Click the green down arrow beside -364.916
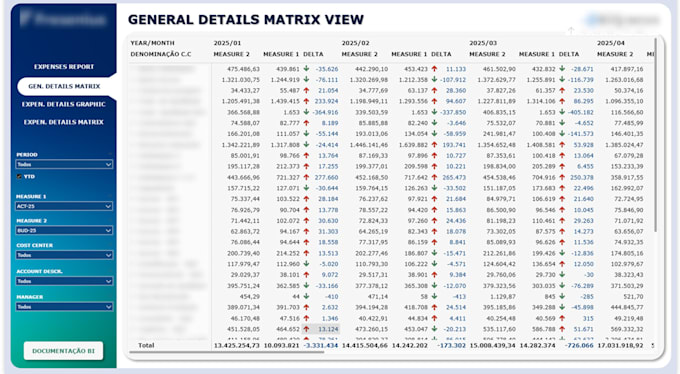Viewport: 680px width, 374px height. 306,112
